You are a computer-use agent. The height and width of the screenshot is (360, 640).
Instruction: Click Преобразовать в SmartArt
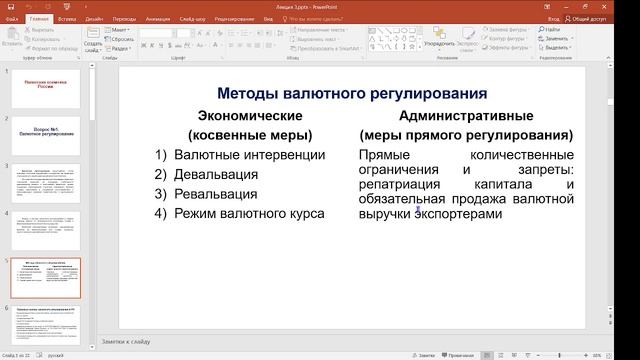[x=326, y=48]
